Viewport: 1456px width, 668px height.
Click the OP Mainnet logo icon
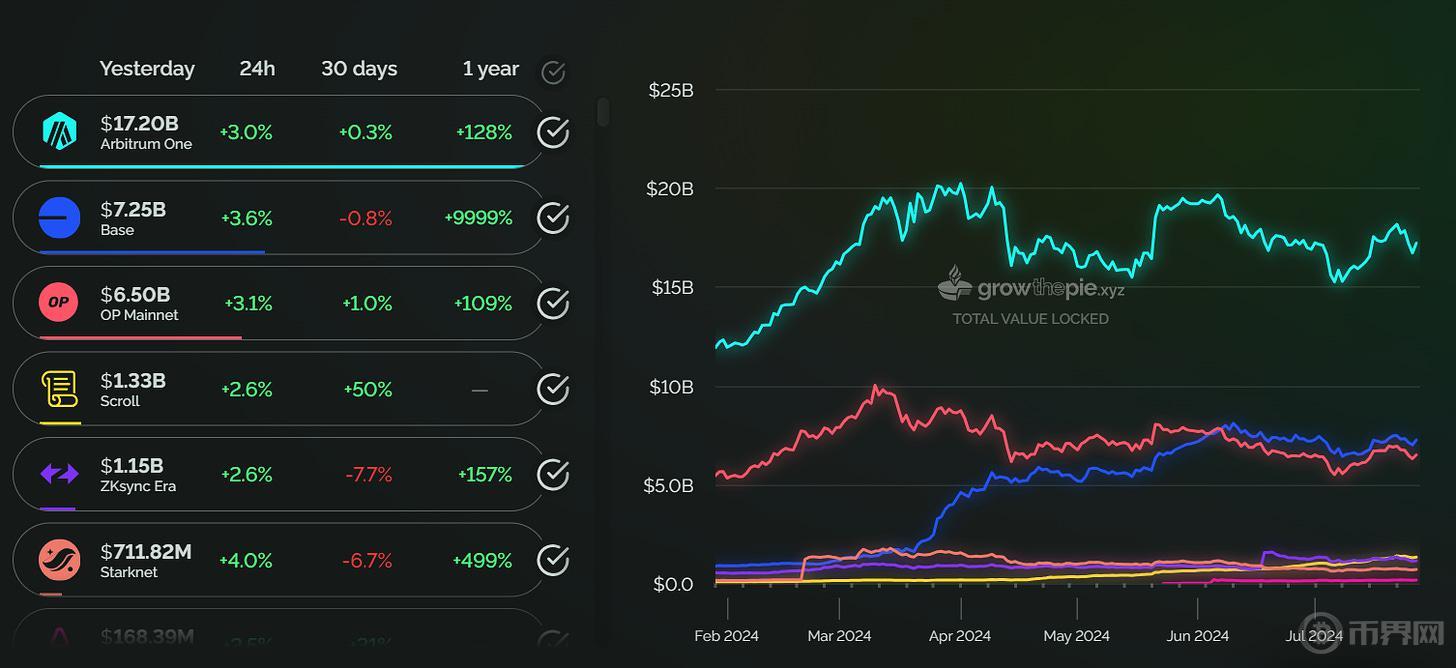(59, 303)
